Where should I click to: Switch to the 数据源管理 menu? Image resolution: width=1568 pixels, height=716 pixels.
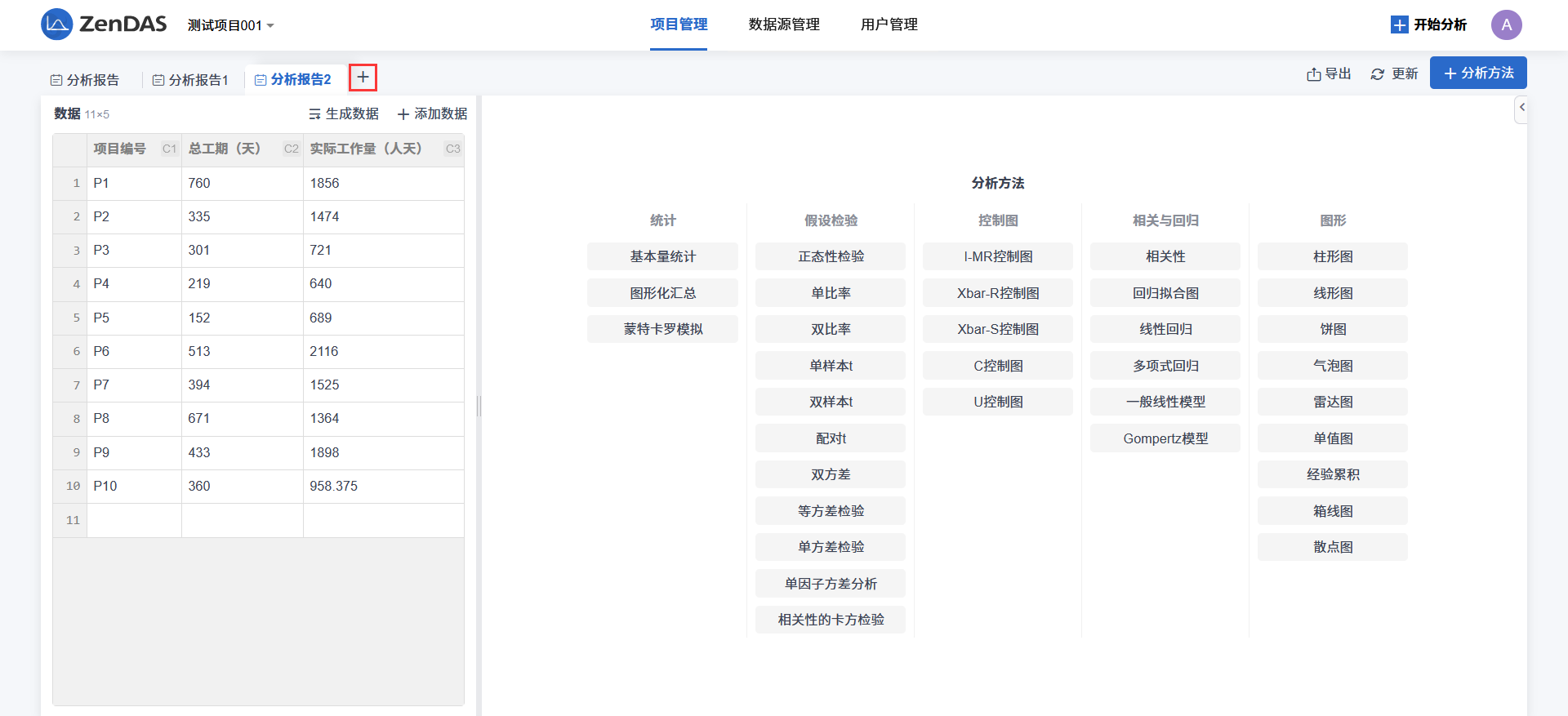784,24
